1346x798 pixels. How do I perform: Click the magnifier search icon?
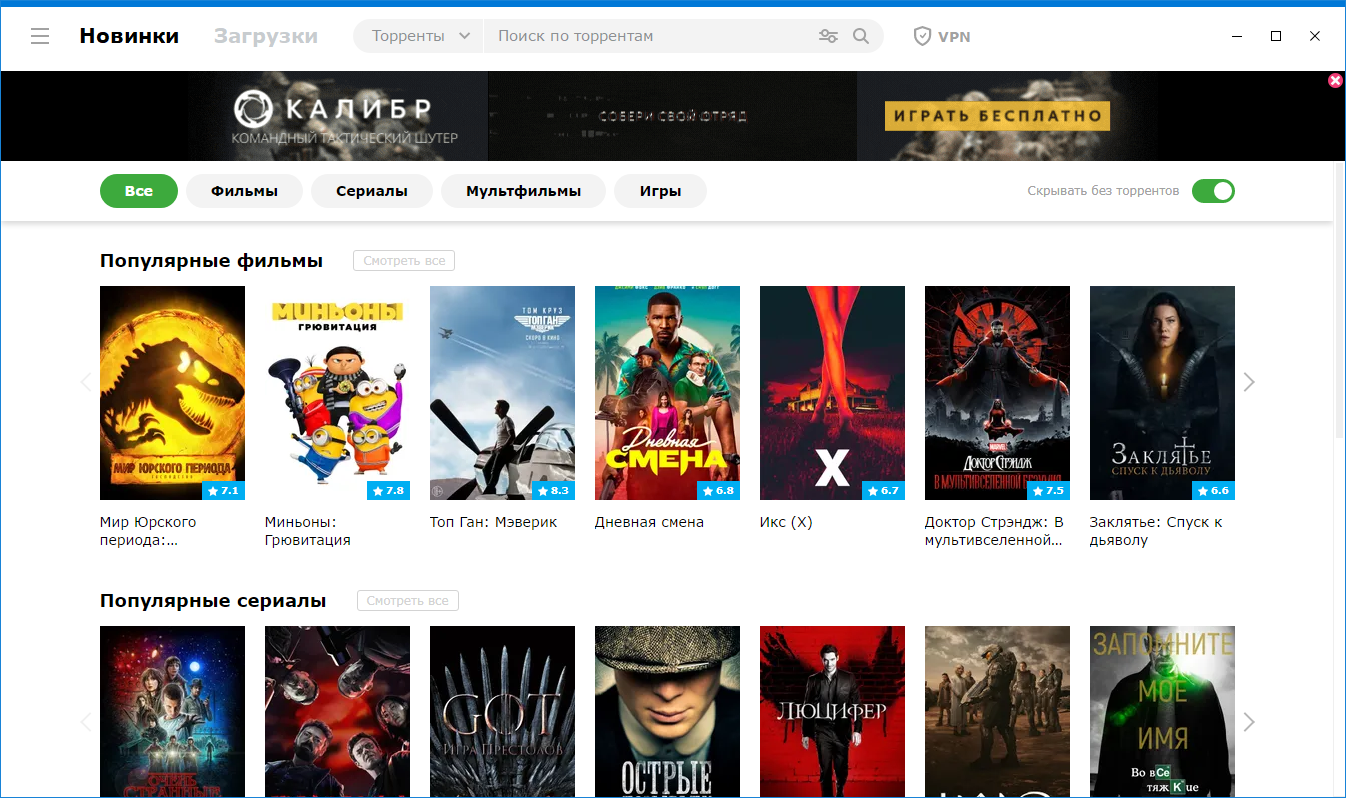point(861,36)
